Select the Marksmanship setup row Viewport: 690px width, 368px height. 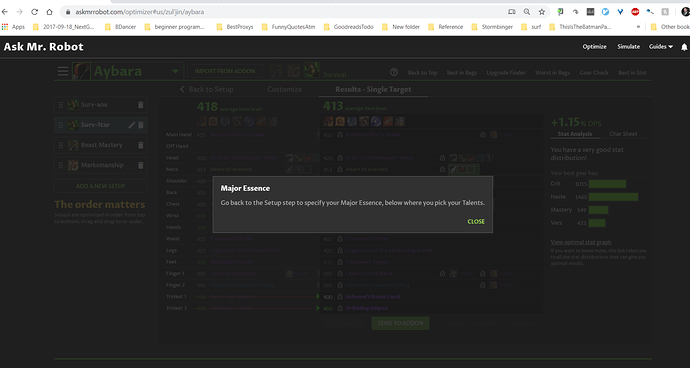(100, 165)
